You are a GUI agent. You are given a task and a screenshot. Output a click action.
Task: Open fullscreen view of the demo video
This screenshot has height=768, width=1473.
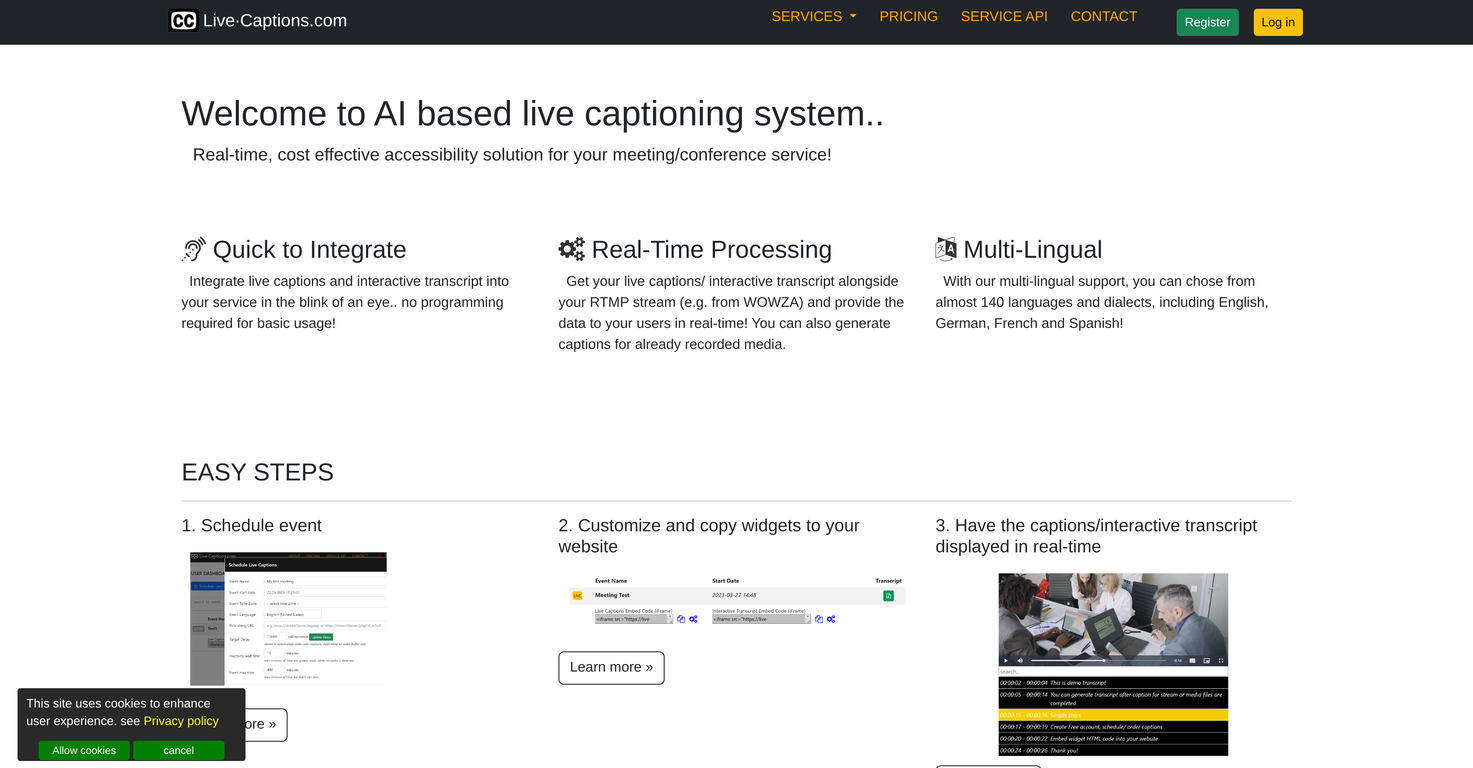click(1221, 660)
